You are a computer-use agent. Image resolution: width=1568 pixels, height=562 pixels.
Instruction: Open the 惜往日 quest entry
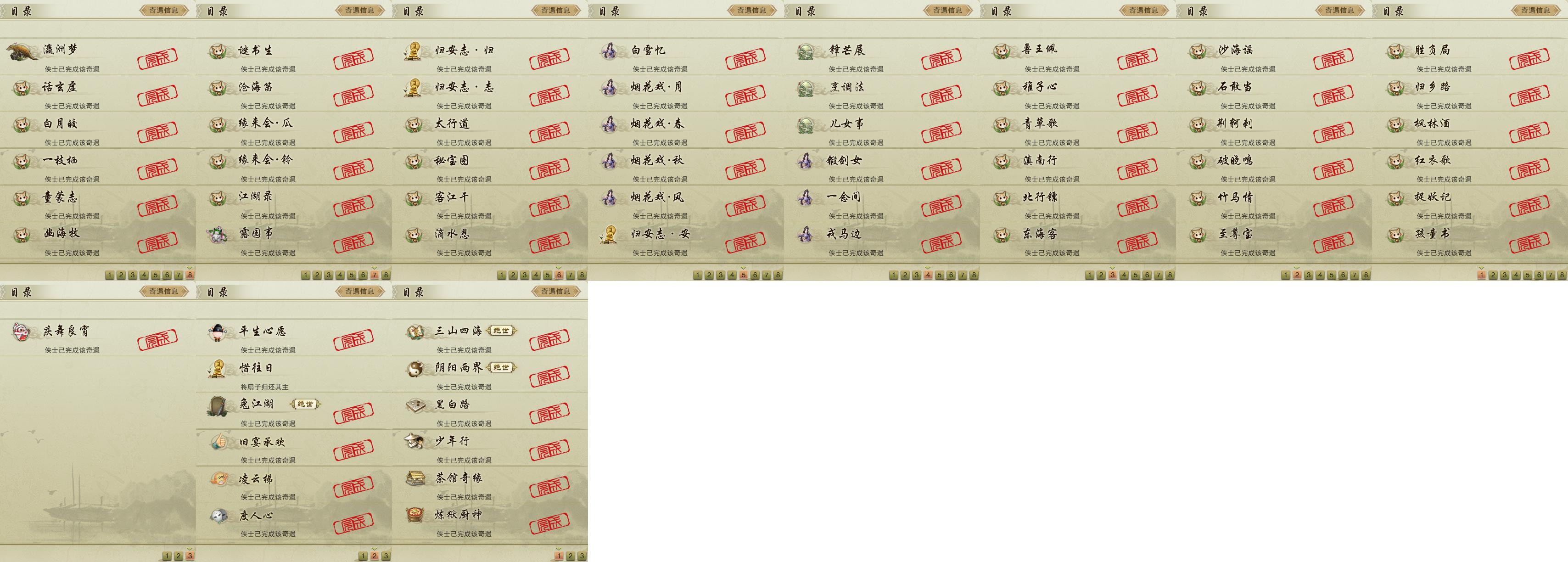[x=294, y=375]
